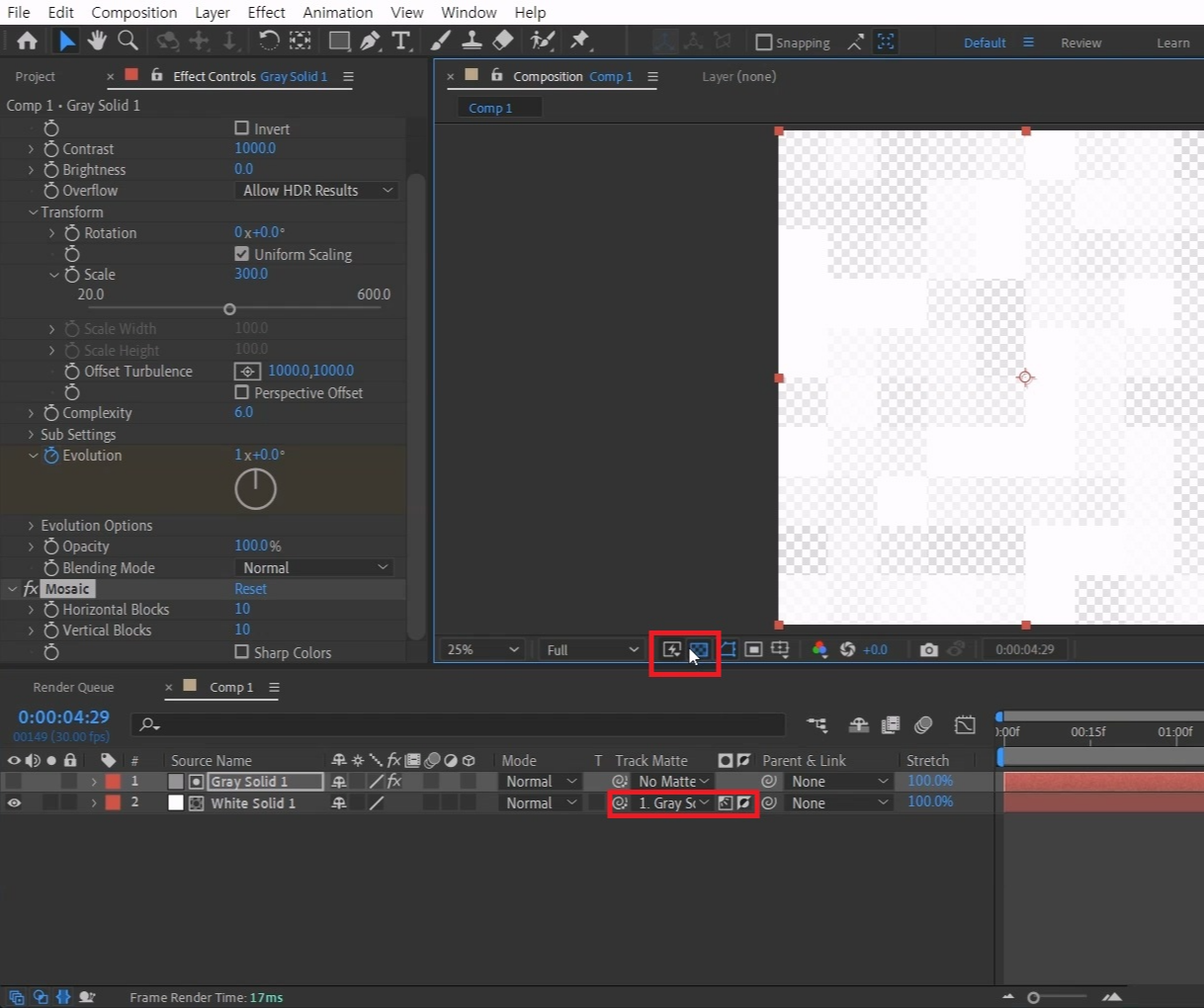The width and height of the screenshot is (1204, 1008).
Task: Open the 25% magnification dropdown
Action: (482, 649)
